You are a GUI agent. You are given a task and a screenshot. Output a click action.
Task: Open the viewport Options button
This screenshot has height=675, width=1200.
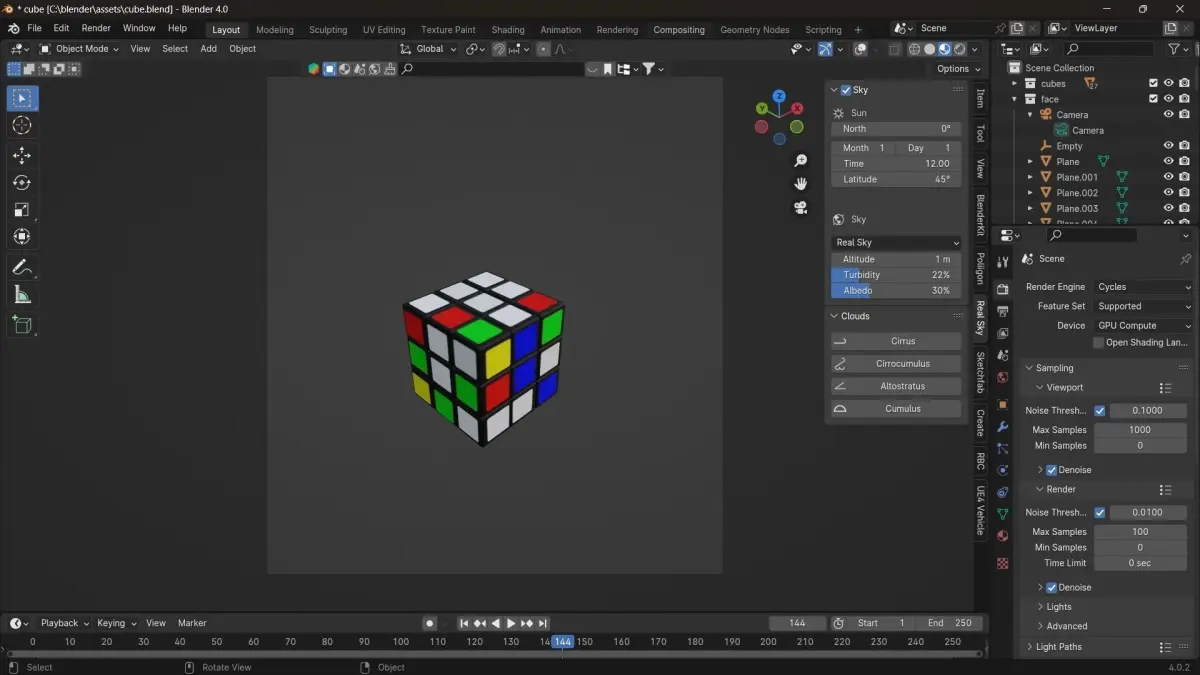click(x=958, y=69)
